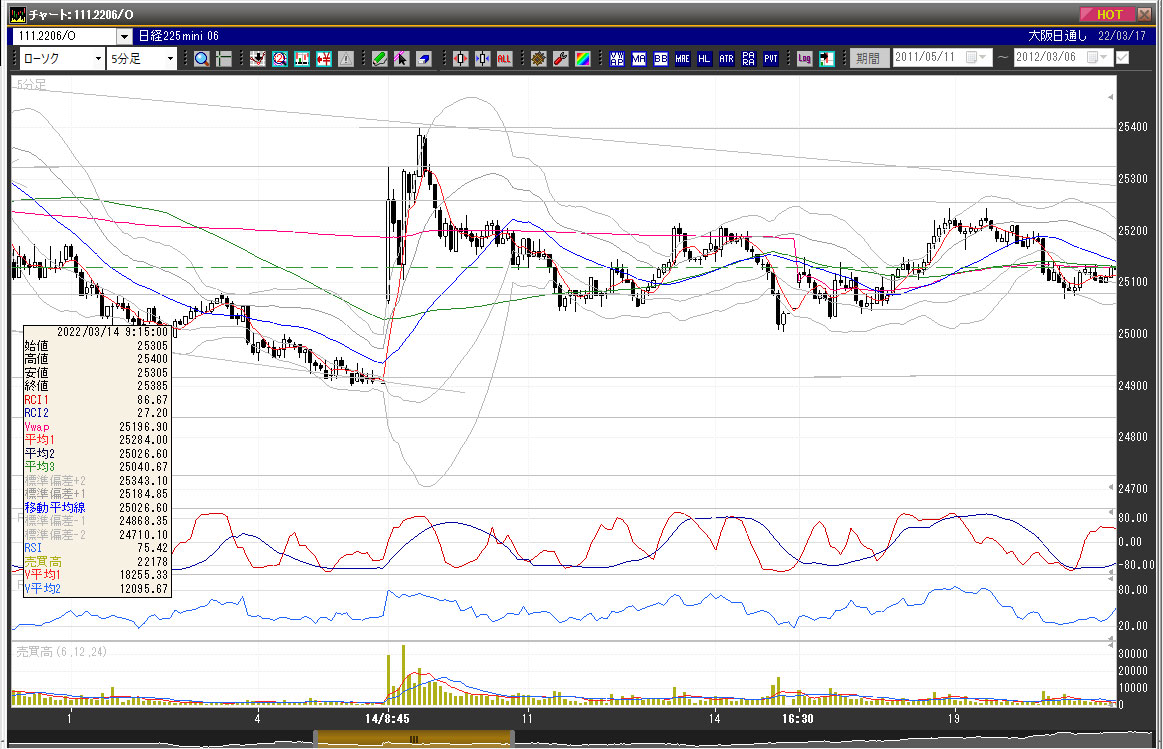This screenshot has width=1163, height=749.
Task: Open the end date 2012/03/06 calendar picker
Action: [1098, 58]
